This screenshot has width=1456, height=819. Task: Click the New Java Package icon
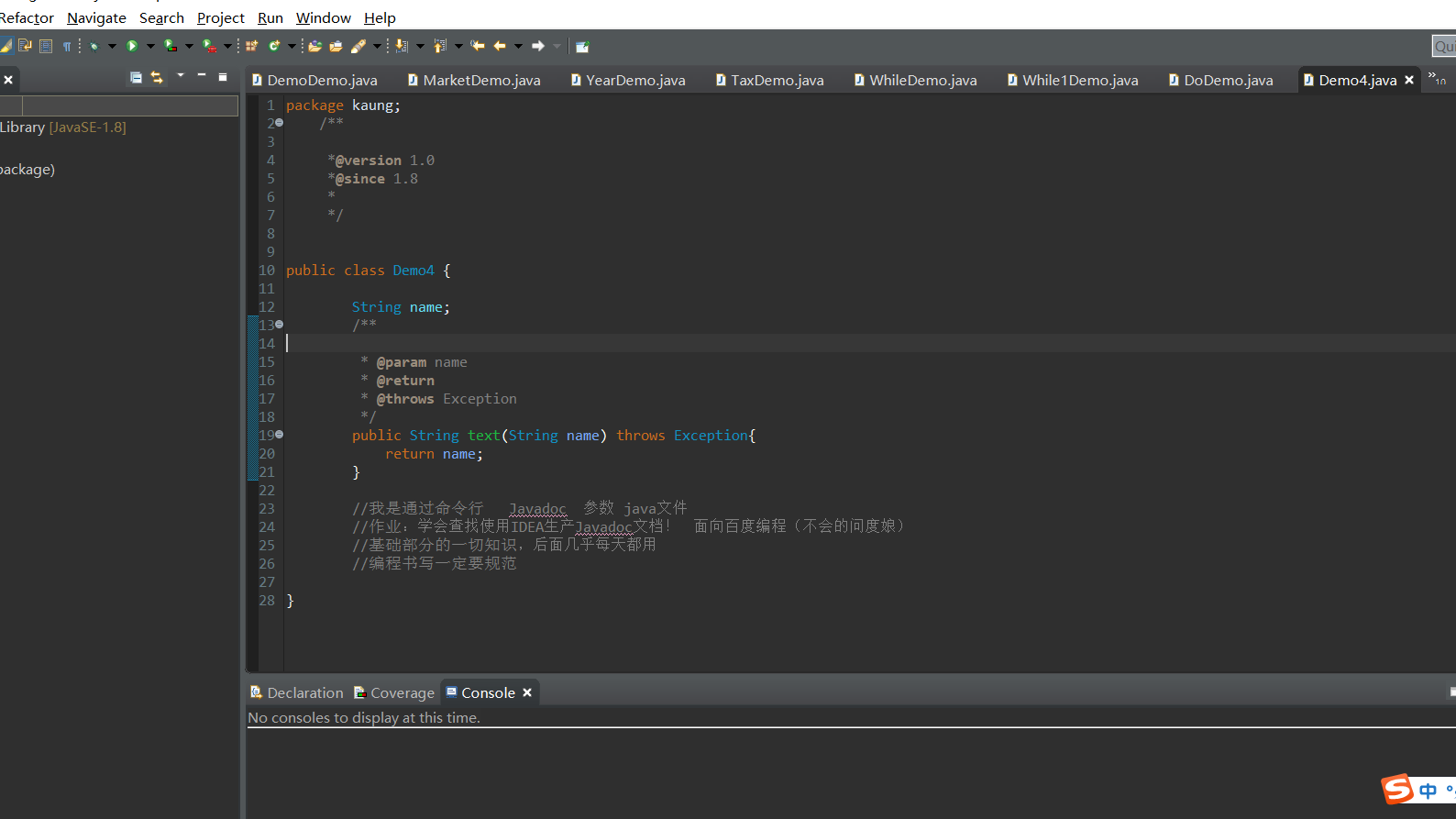tap(252, 46)
